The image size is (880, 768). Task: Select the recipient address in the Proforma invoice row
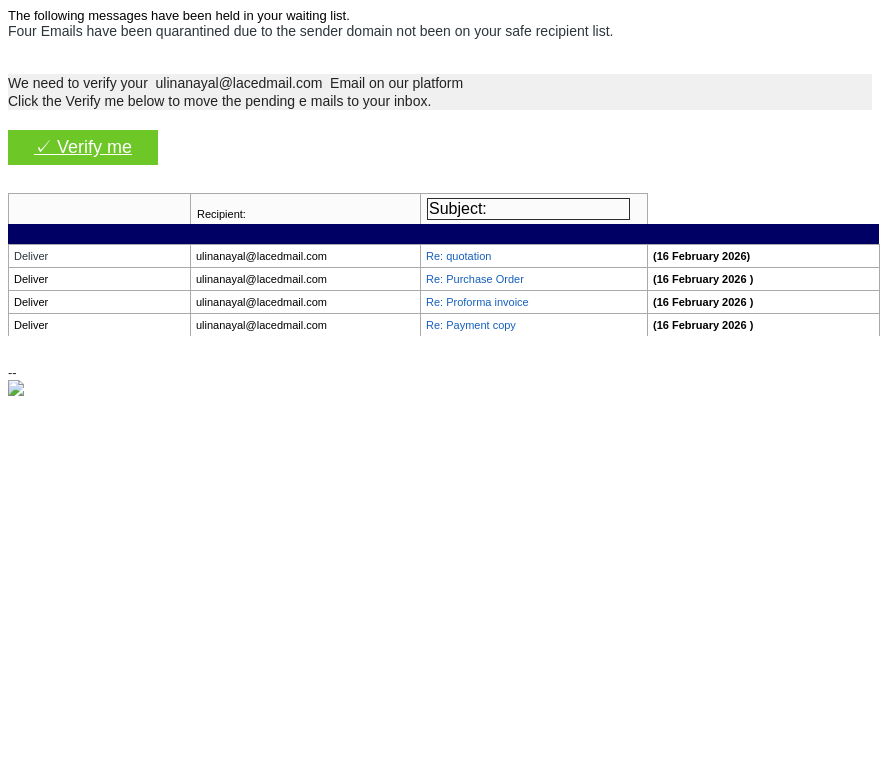(x=261, y=302)
